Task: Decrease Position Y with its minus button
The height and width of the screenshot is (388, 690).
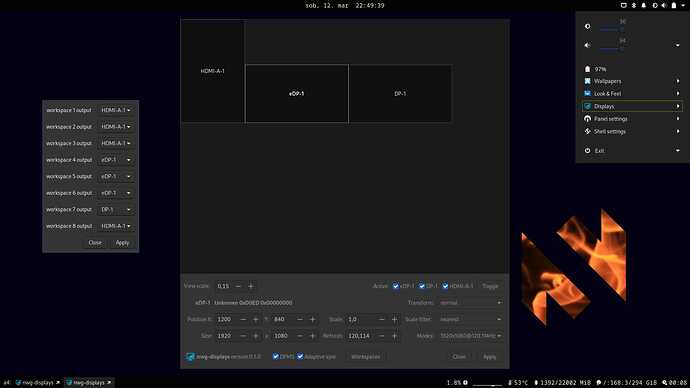Action: point(300,319)
